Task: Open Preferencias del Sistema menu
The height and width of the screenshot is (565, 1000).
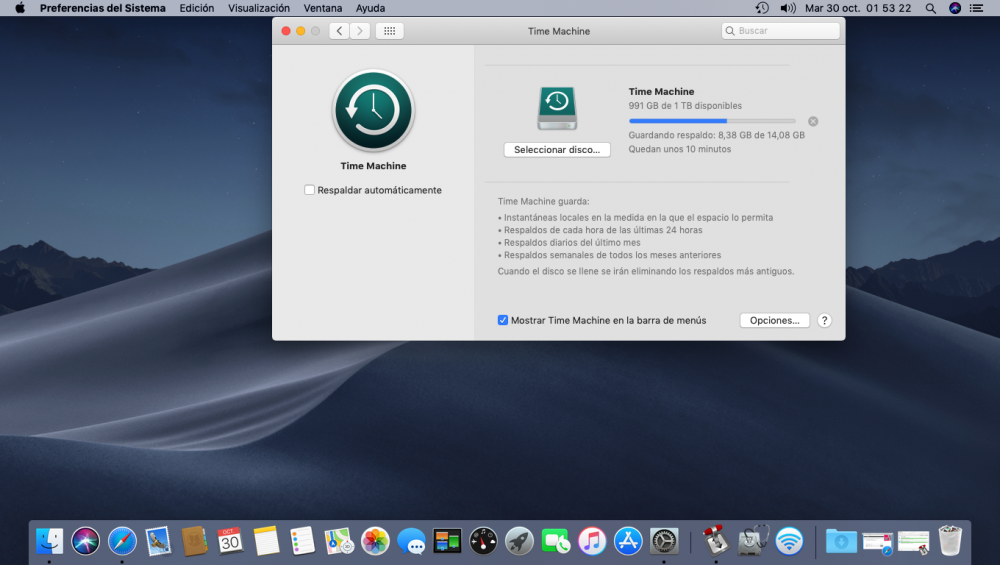Action: pyautogui.click(x=103, y=8)
